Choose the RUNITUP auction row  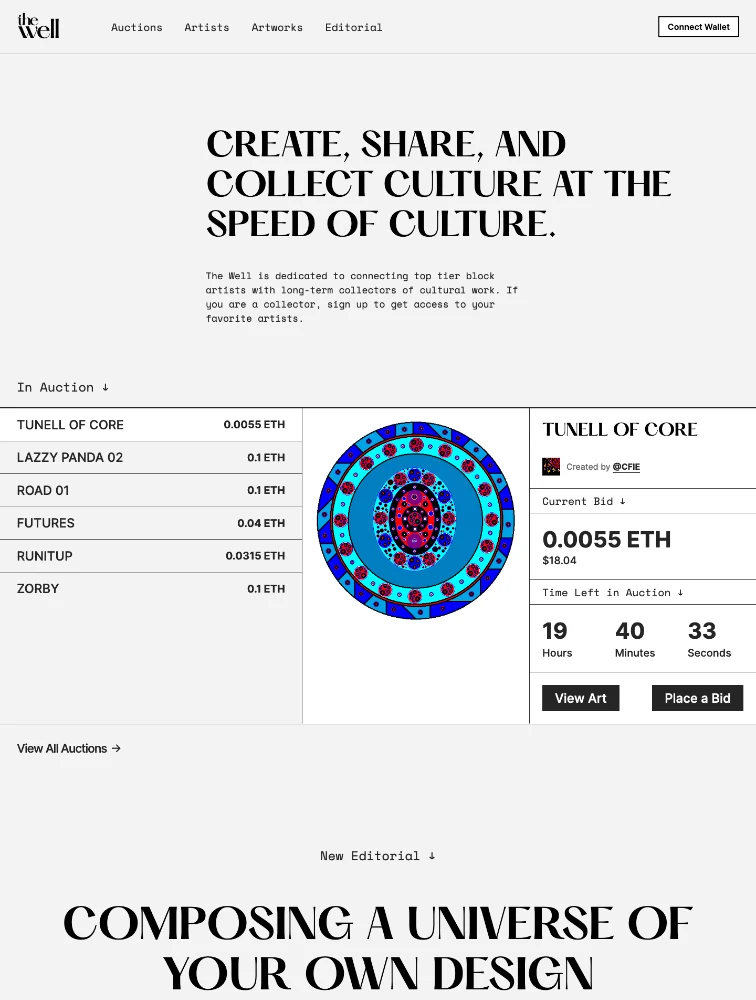(x=151, y=556)
